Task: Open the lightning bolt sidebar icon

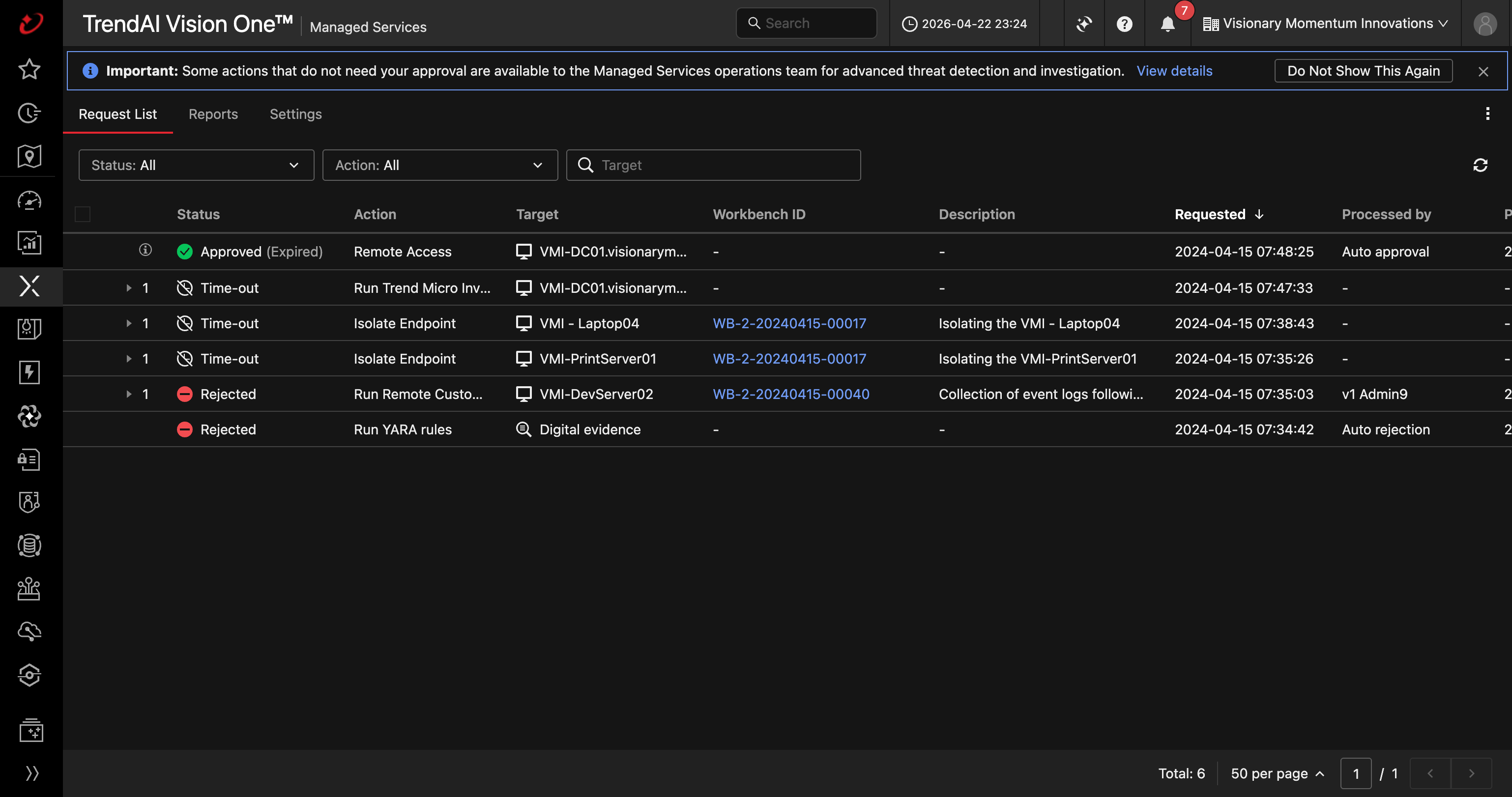Action: [29, 372]
